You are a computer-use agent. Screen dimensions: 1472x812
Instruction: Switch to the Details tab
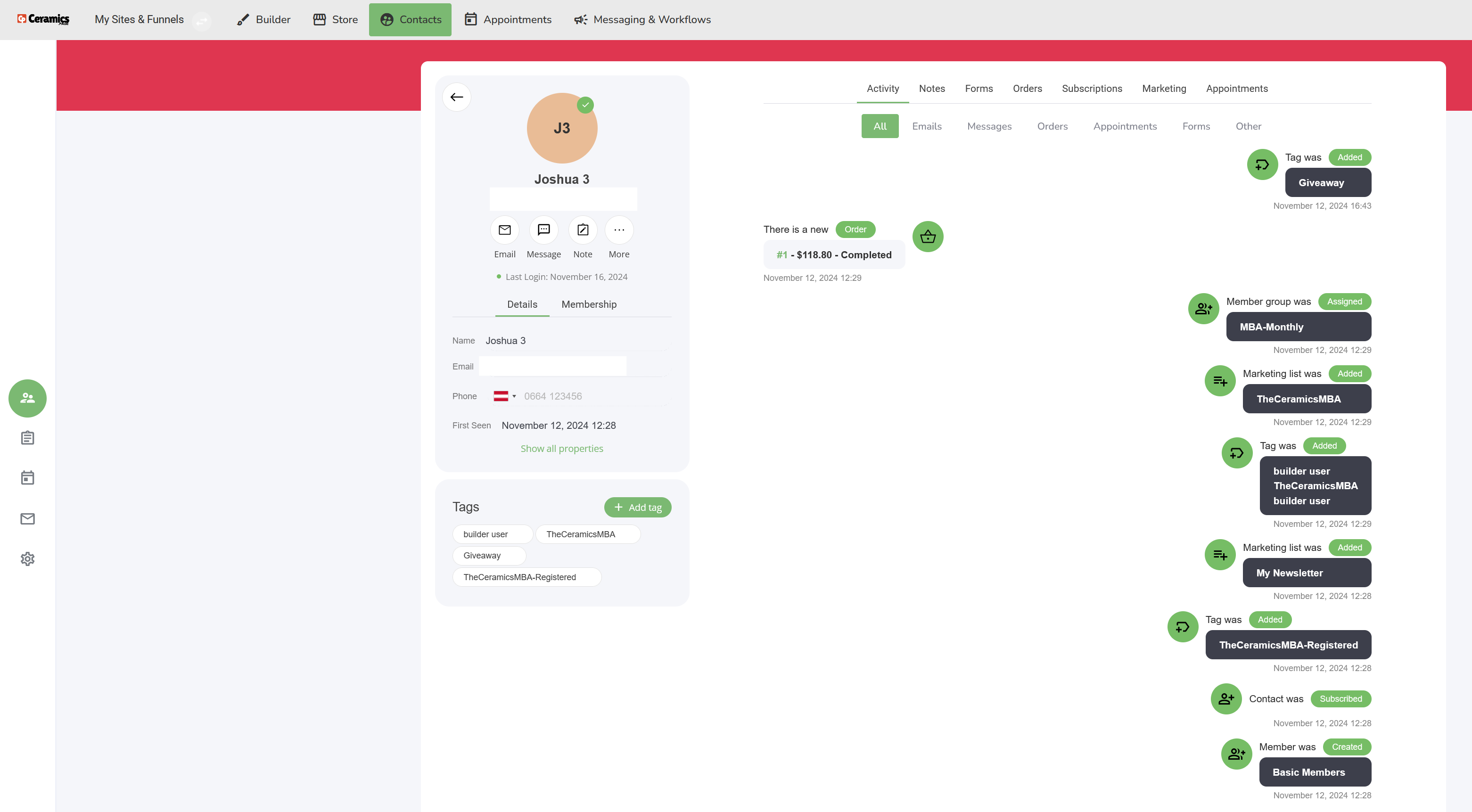click(x=522, y=304)
